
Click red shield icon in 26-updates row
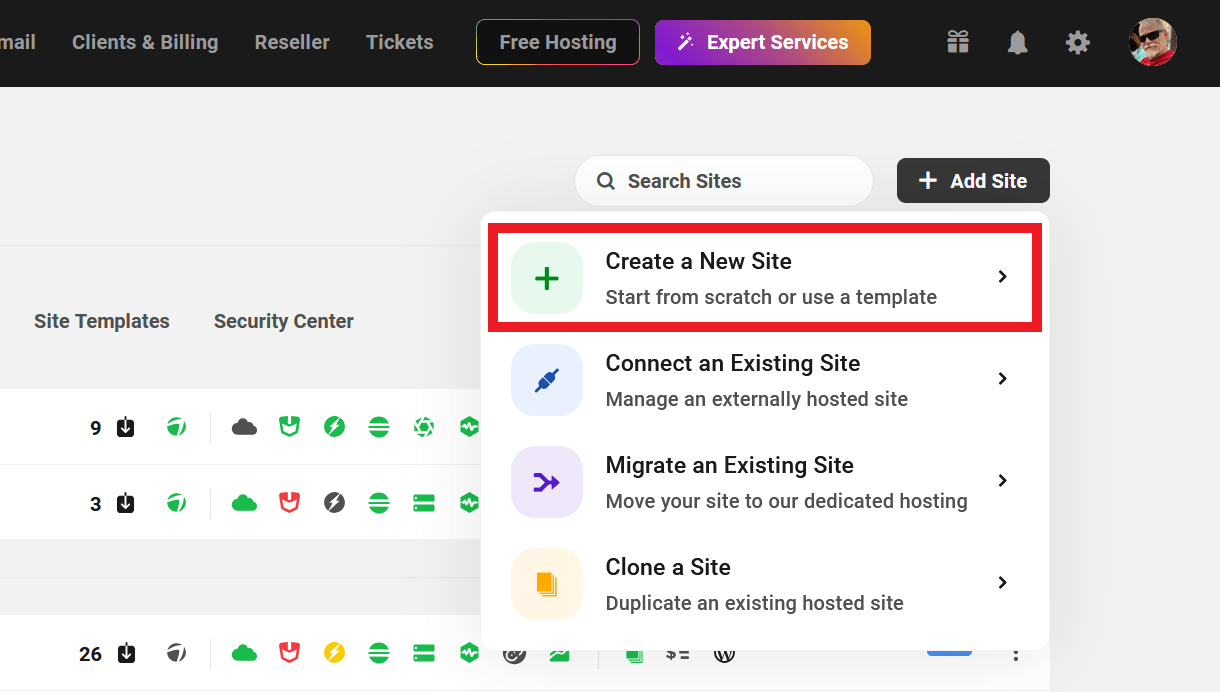(x=290, y=653)
